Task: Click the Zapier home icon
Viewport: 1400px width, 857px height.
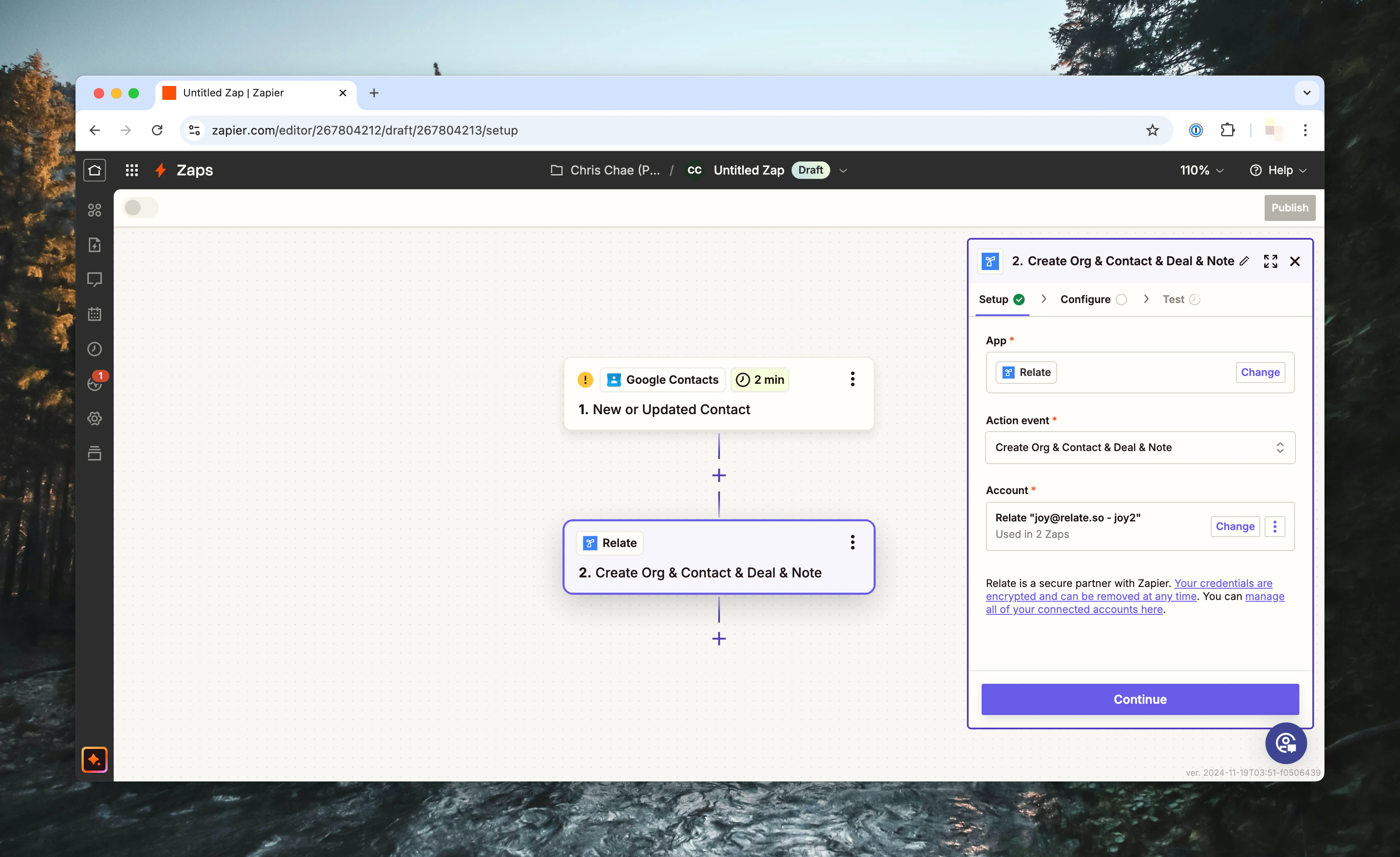Action: click(94, 170)
